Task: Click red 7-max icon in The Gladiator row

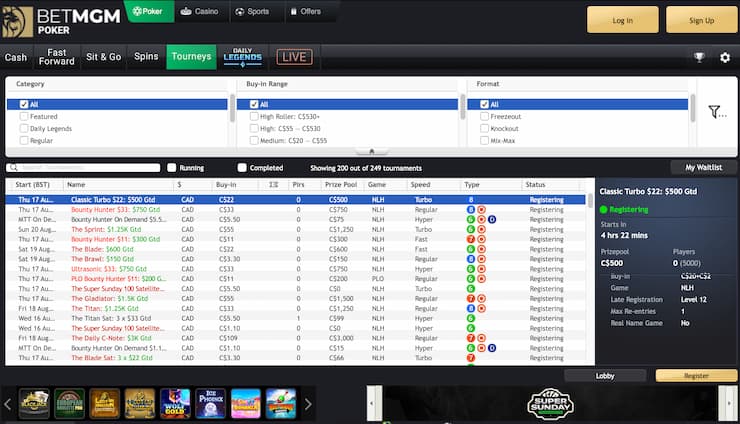Action: pyautogui.click(x=471, y=298)
